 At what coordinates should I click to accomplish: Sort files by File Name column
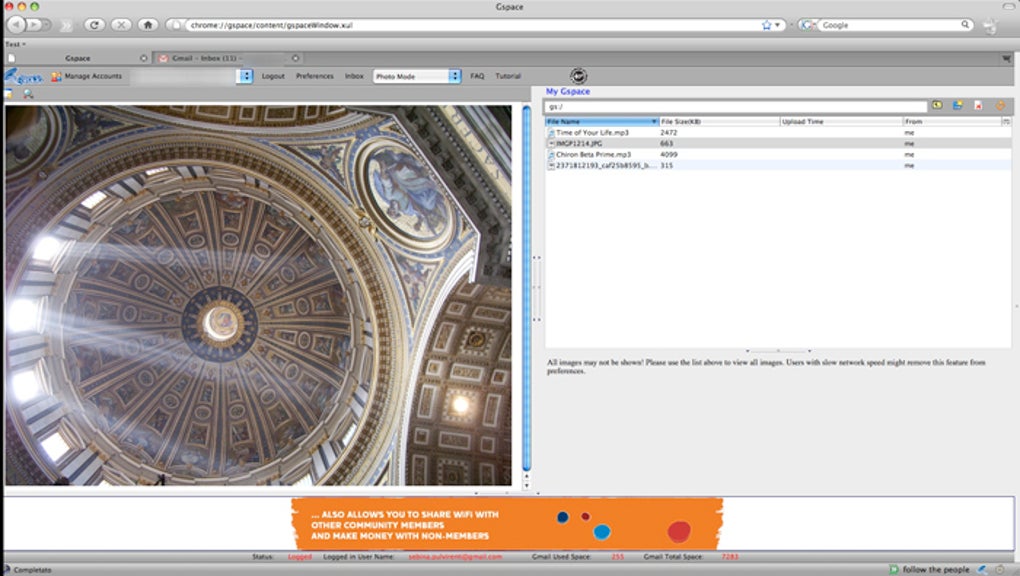(602, 122)
